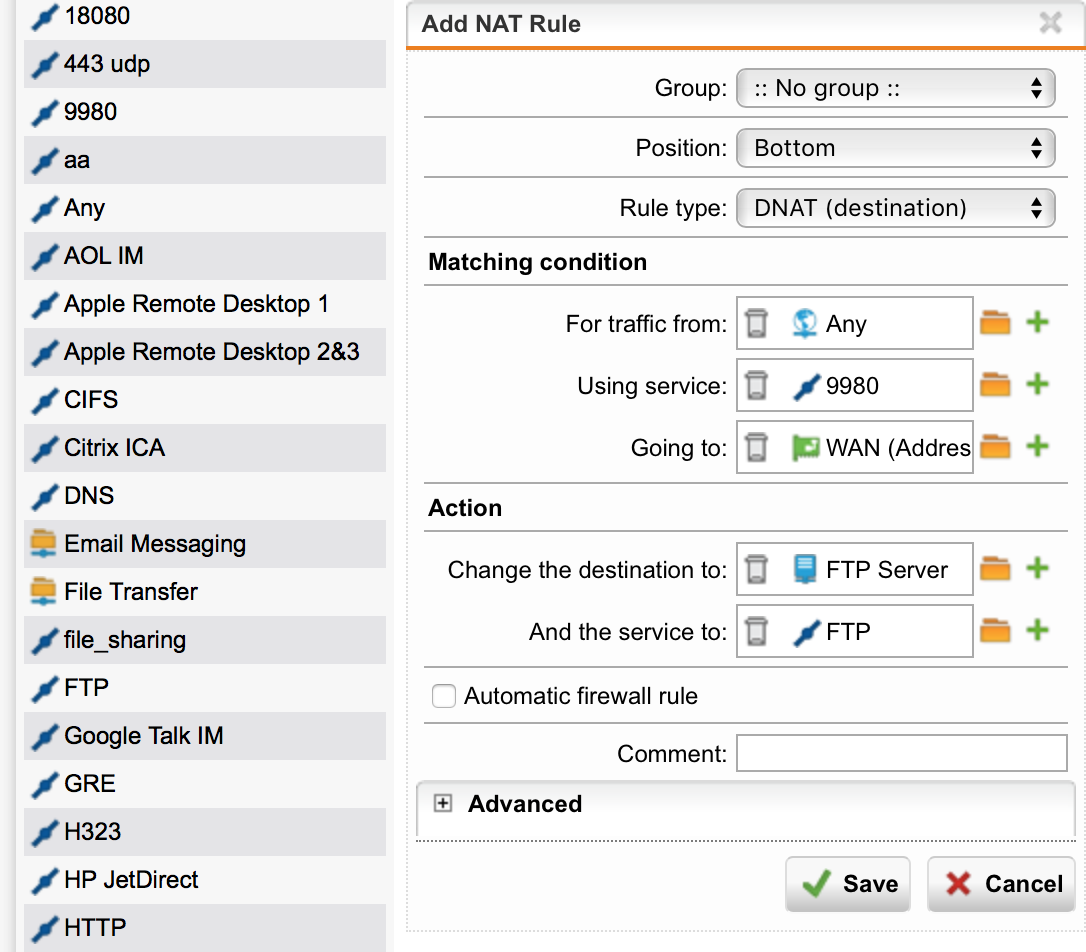Select 9980 in the service list

[x=205, y=111]
